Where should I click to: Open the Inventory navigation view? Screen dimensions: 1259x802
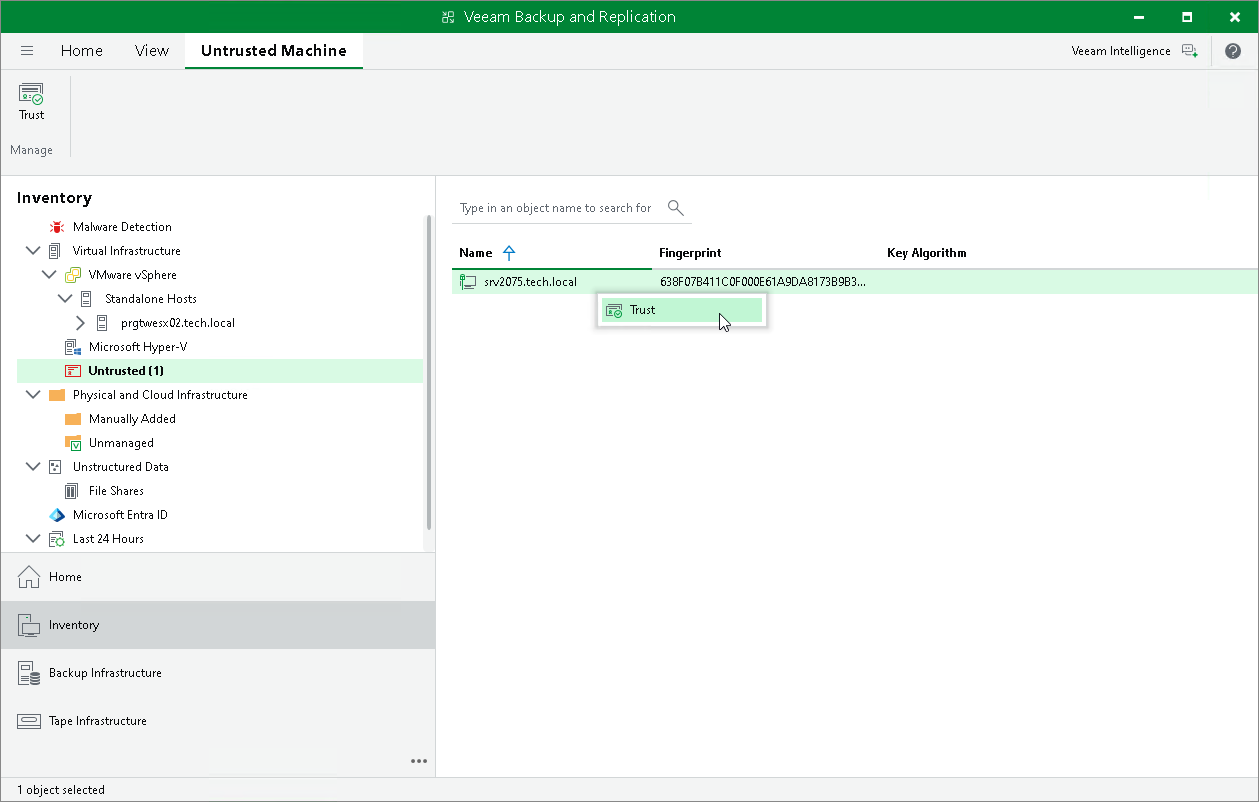pos(218,625)
